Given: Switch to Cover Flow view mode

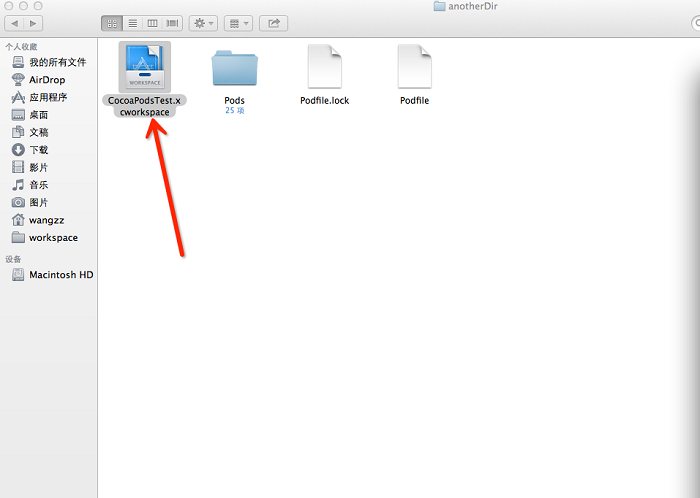Looking at the screenshot, I should 172,23.
